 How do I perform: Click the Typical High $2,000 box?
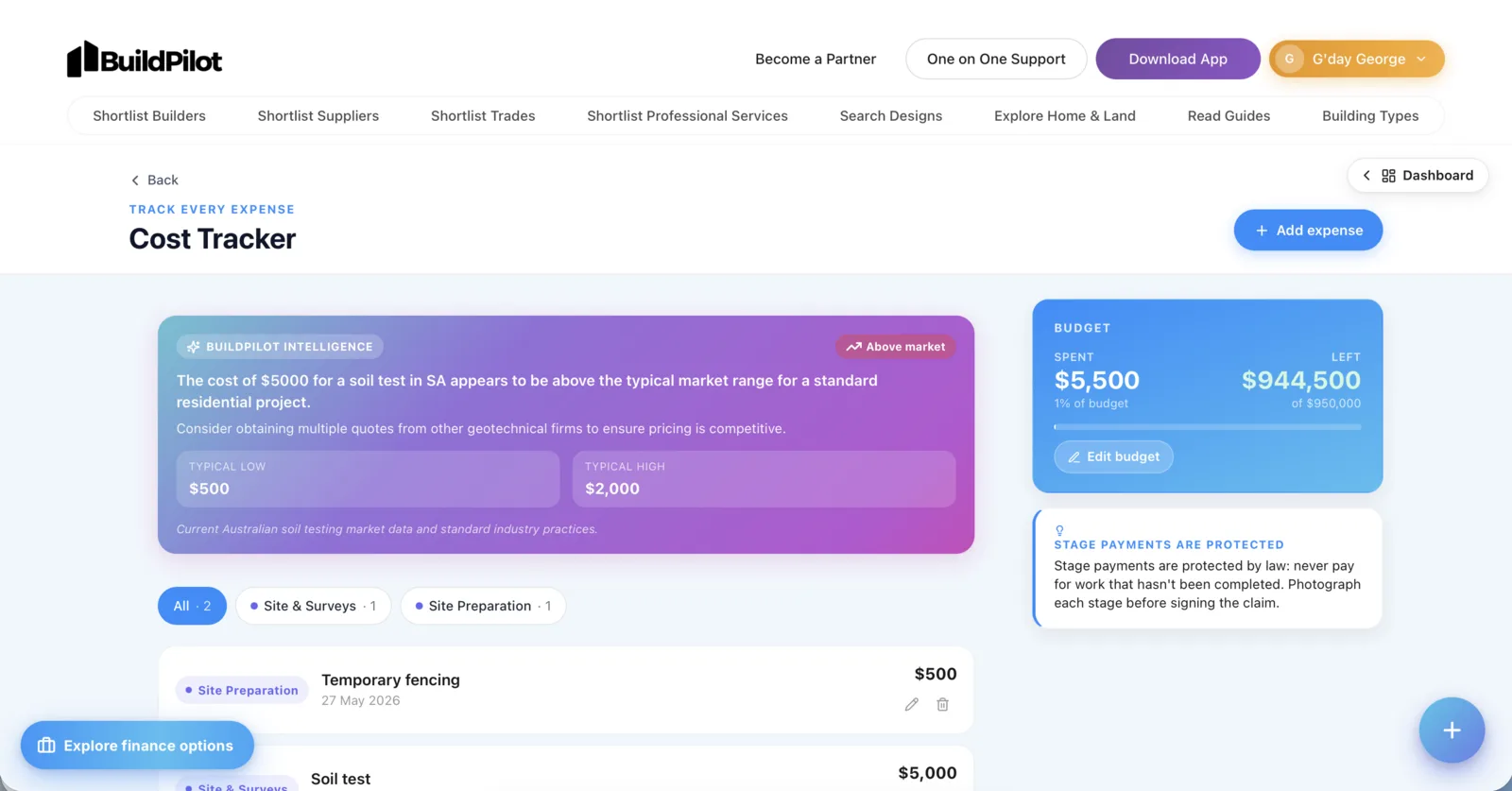(764, 479)
